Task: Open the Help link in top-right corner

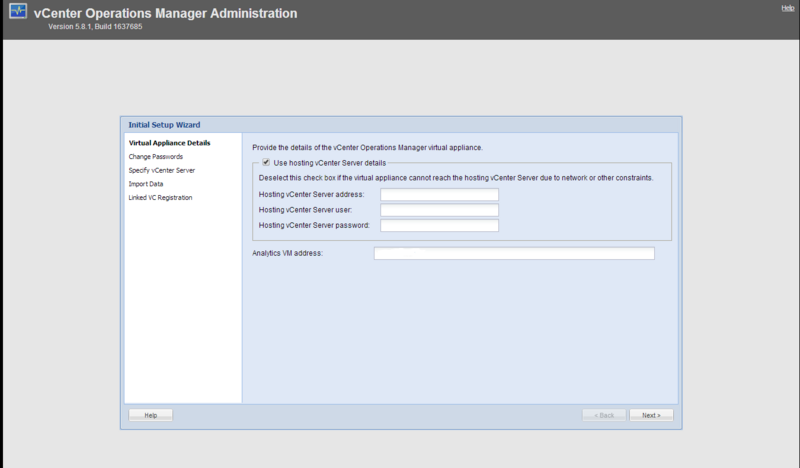Action: [787, 8]
